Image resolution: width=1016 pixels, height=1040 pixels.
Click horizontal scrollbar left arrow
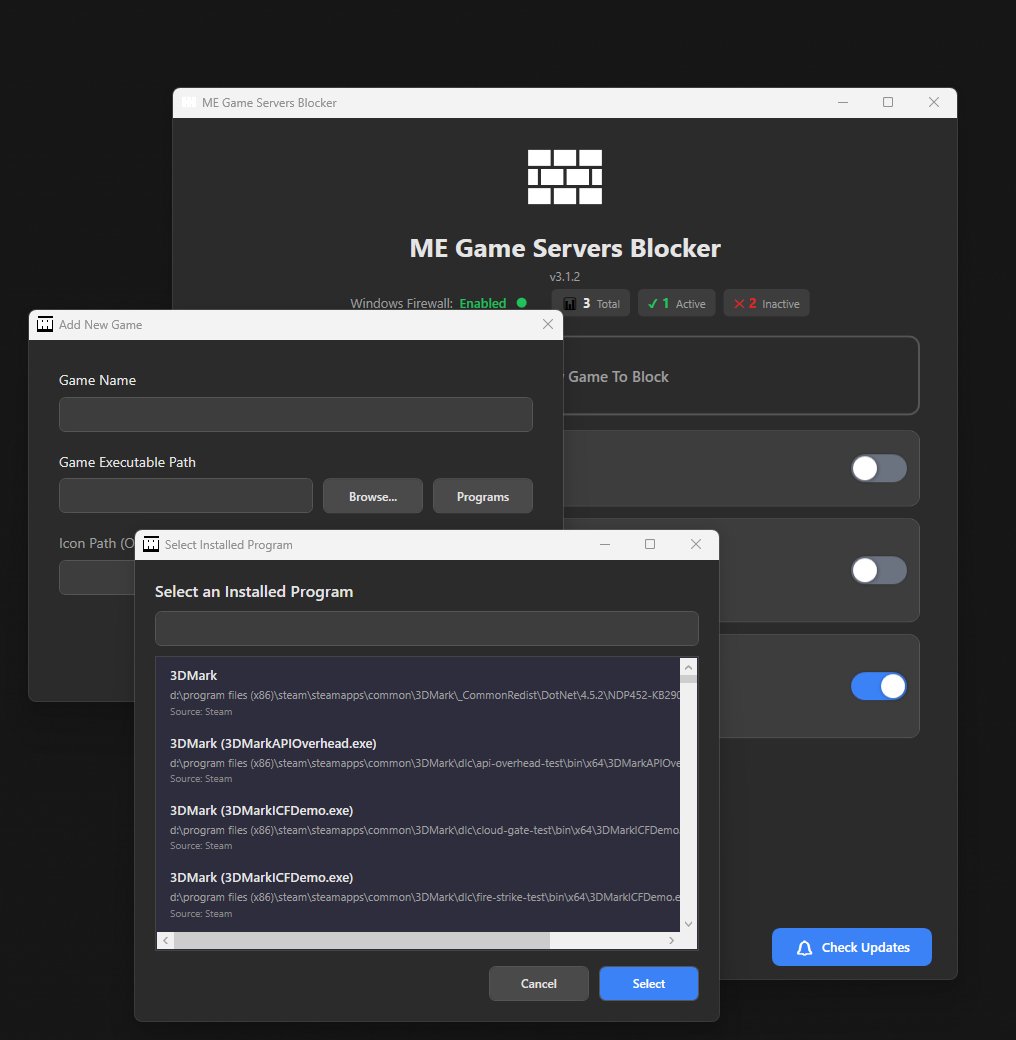click(x=165, y=941)
